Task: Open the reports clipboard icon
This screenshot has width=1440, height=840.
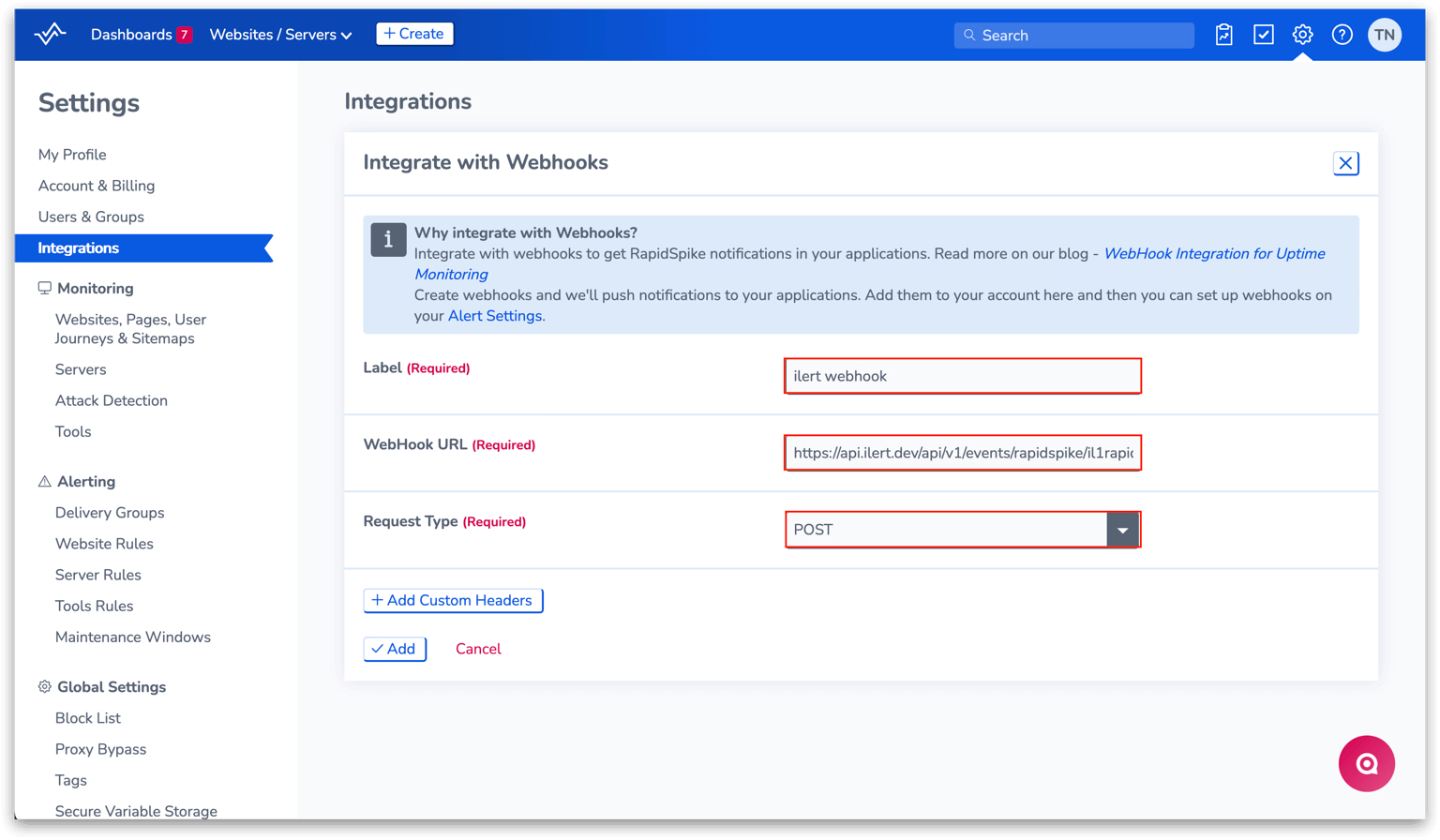Action: (1223, 35)
